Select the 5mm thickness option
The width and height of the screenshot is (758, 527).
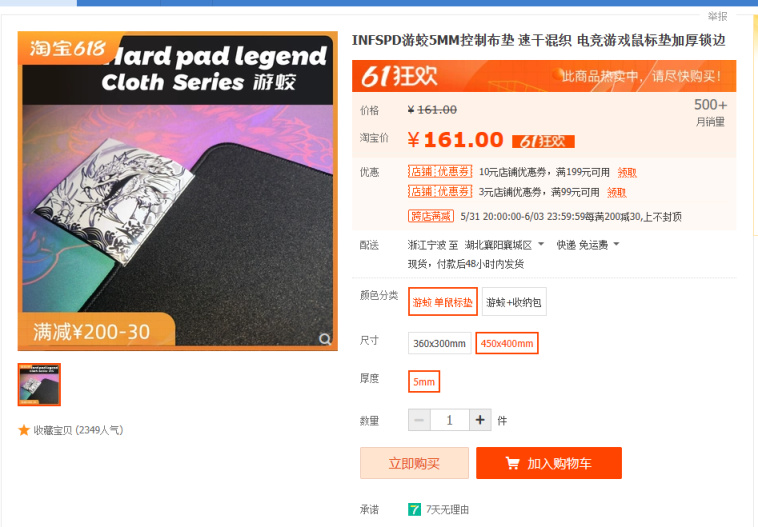pyautogui.click(x=424, y=381)
